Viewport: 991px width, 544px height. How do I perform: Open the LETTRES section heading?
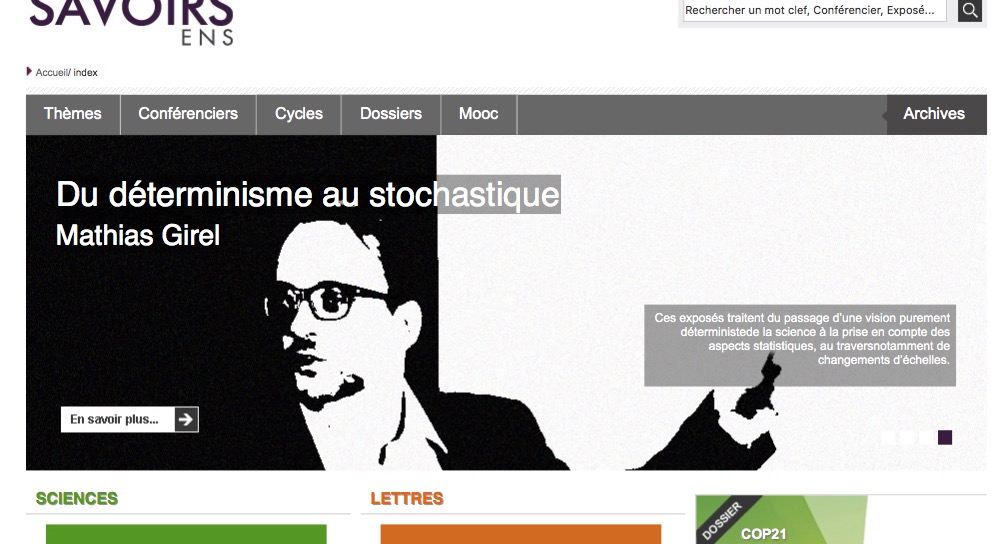(407, 499)
